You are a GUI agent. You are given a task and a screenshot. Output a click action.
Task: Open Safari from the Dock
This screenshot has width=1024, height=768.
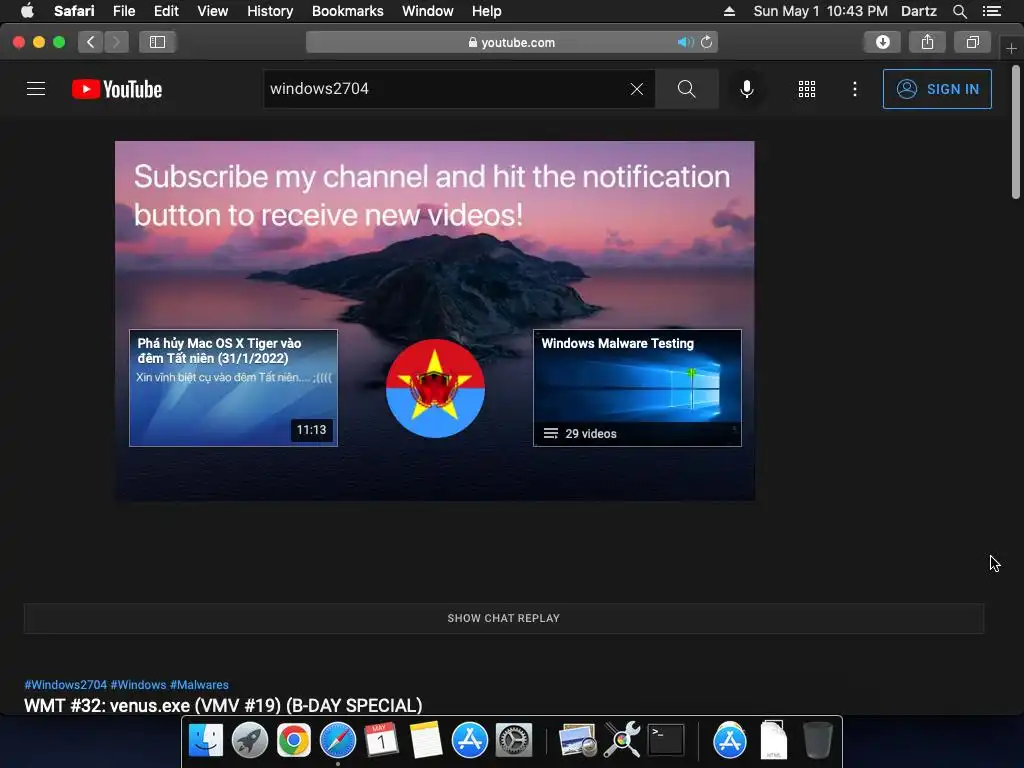pyautogui.click(x=338, y=741)
